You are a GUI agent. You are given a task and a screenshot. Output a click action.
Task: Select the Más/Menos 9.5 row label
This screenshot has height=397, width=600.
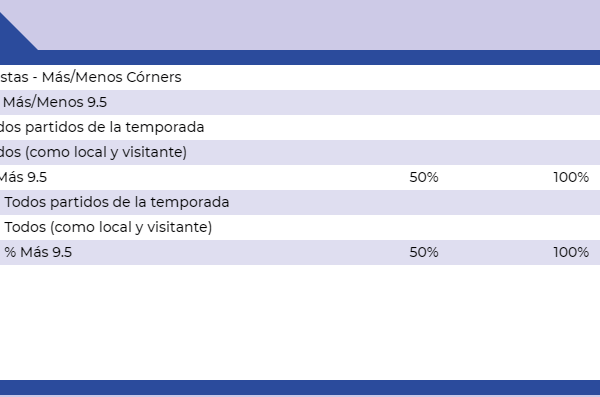(x=55, y=102)
